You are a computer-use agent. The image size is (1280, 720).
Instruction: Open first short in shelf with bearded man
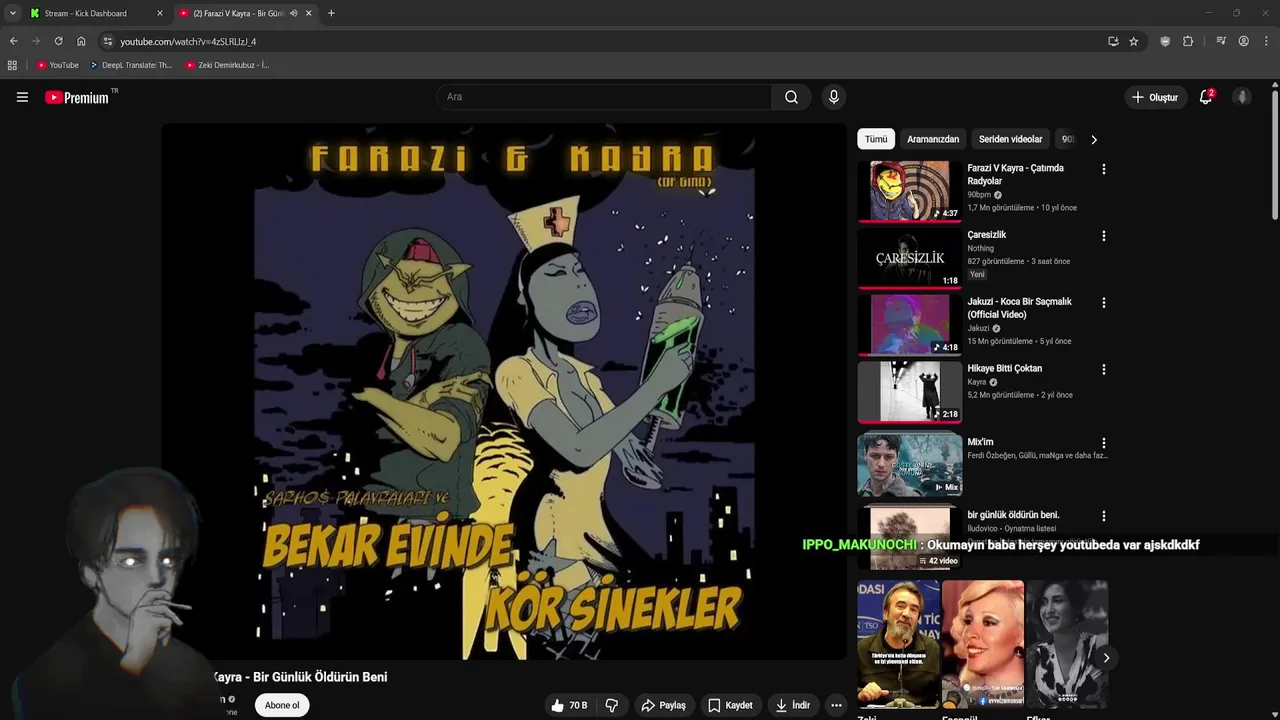coord(898,643)
